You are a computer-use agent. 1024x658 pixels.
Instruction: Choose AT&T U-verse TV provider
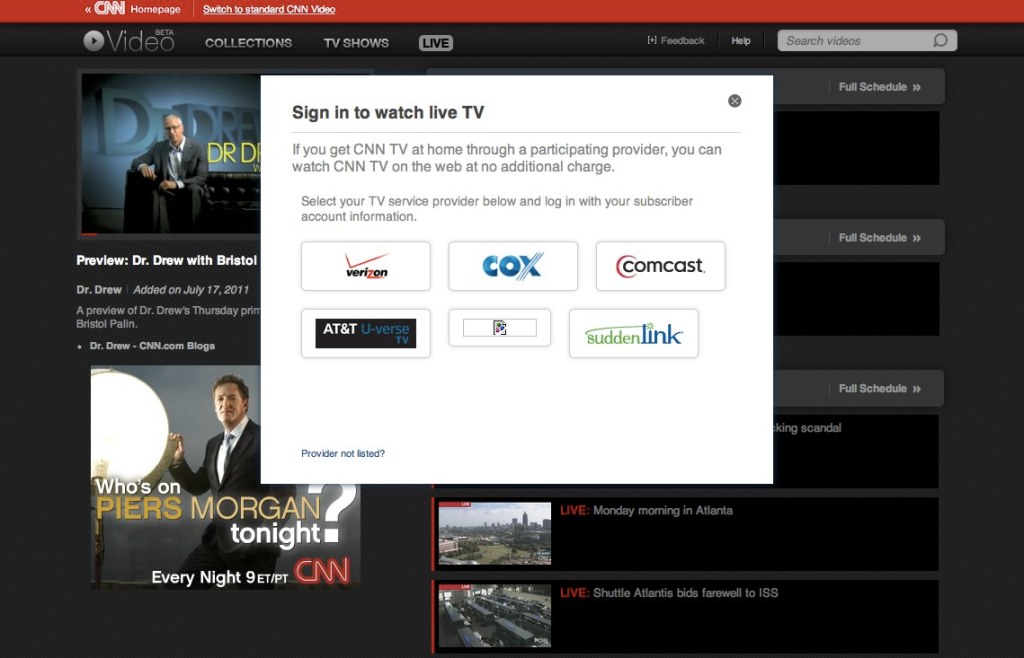[x=366, y=334]
